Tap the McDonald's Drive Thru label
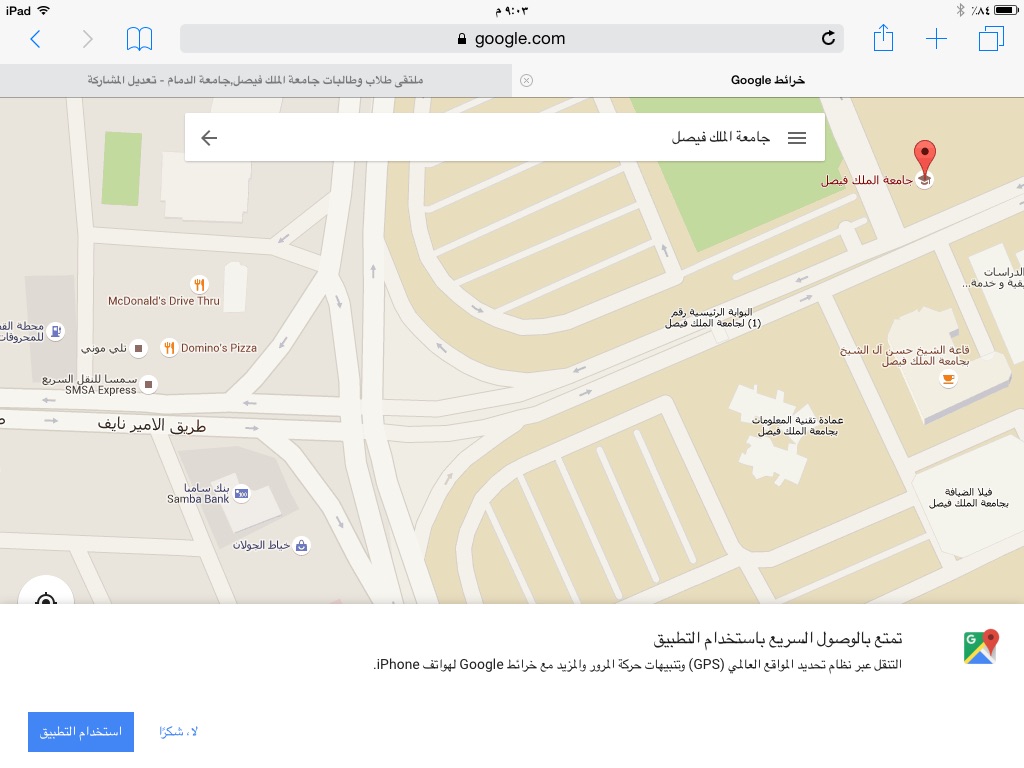The width and height of the screenshot is (1024, 768). pyautogui.click(x=164, y=301)
